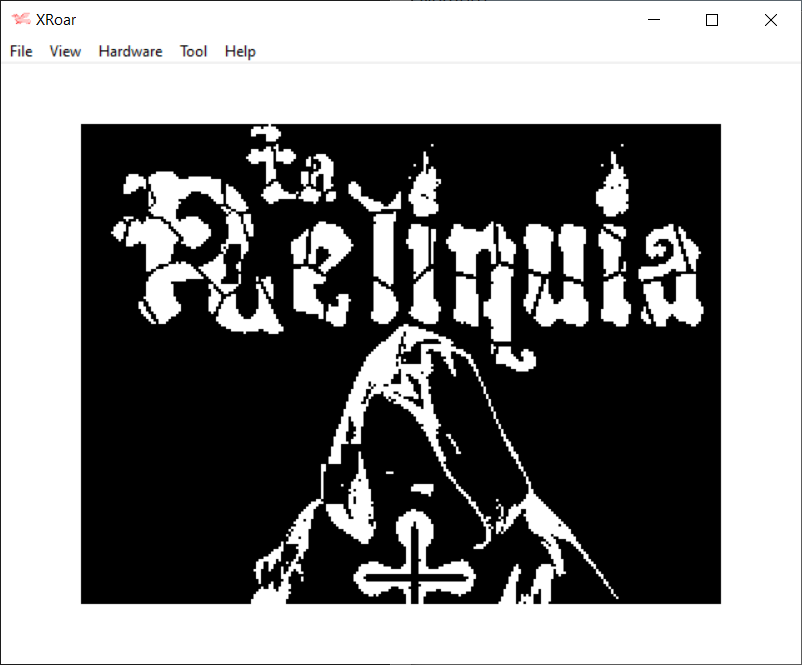802x665 pixels.
Task: Click the emulated La Reliquia title screen
Action: pos(401,364)
